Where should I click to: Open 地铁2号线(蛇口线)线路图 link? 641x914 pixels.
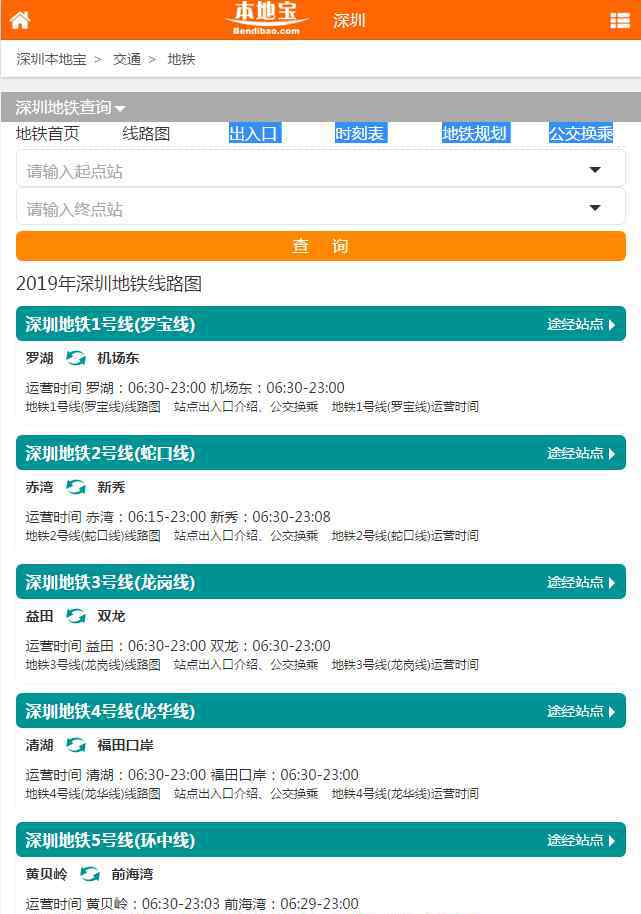tap(93, 536)
